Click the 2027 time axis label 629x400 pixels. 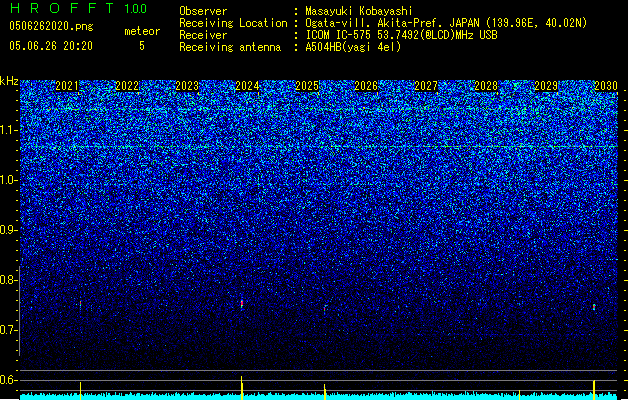click(x=426, y=86)
